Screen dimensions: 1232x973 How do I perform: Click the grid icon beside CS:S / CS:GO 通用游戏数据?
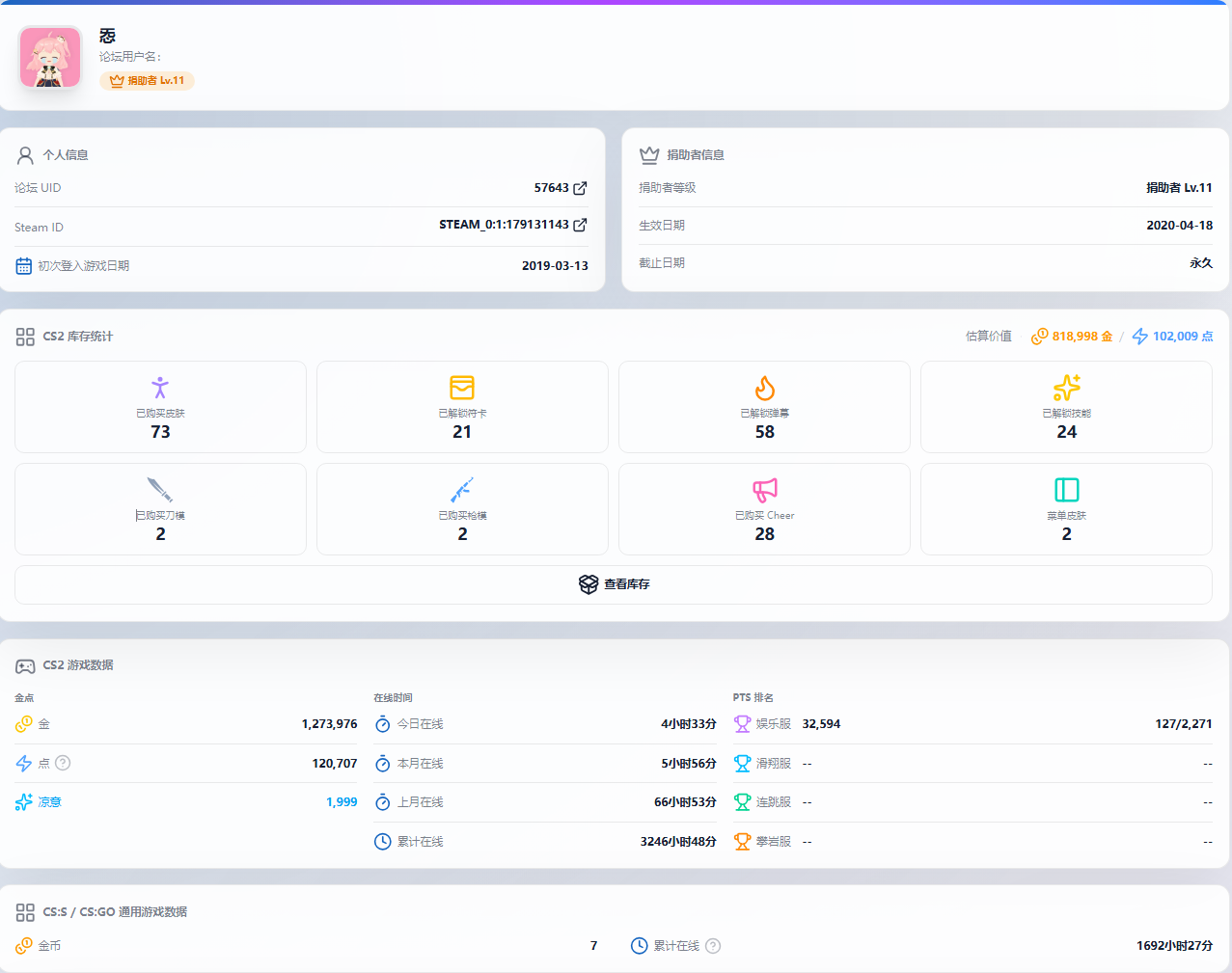pos(25,912)
